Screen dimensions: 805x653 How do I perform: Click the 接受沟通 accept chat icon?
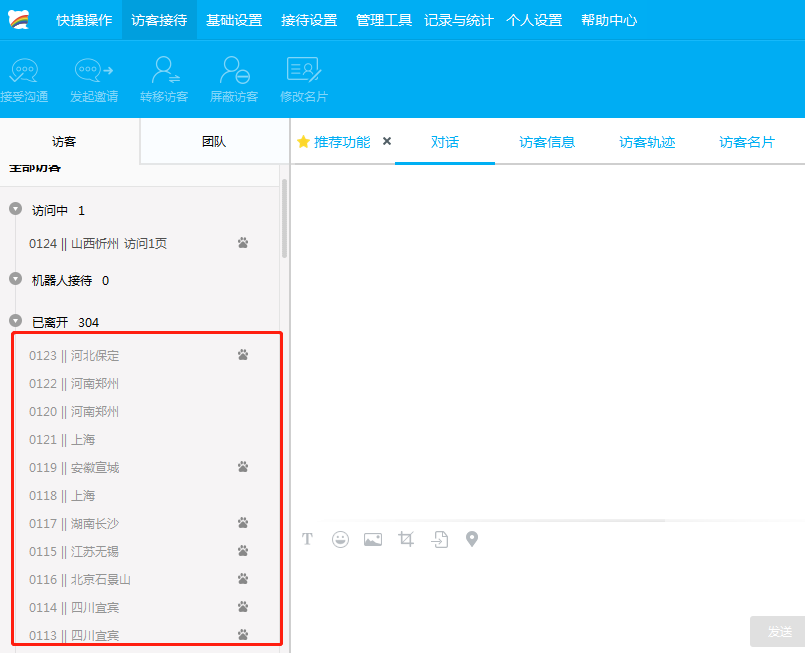(22, 70)
